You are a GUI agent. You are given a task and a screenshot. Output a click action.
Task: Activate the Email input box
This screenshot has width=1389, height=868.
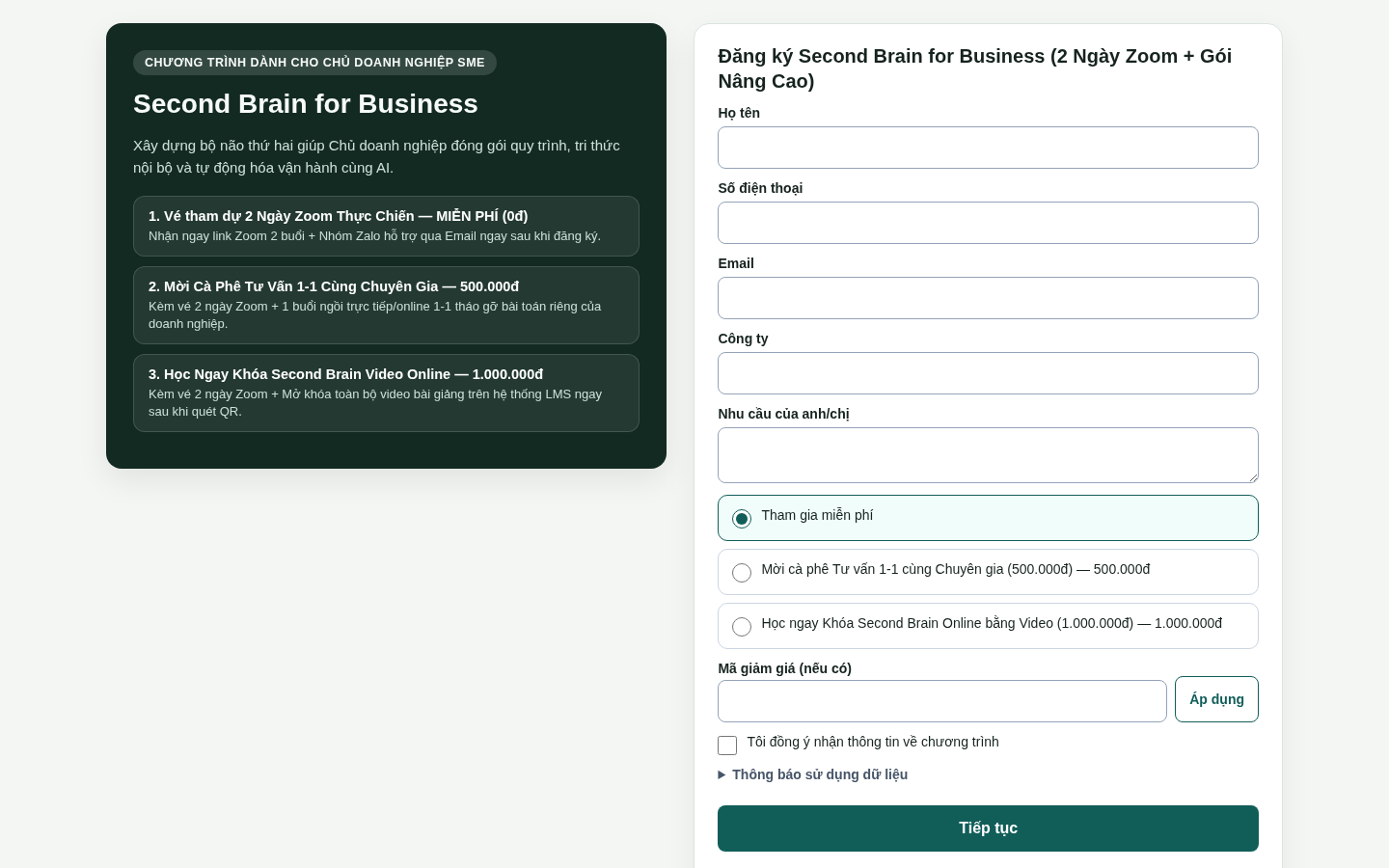click(988, 298)
